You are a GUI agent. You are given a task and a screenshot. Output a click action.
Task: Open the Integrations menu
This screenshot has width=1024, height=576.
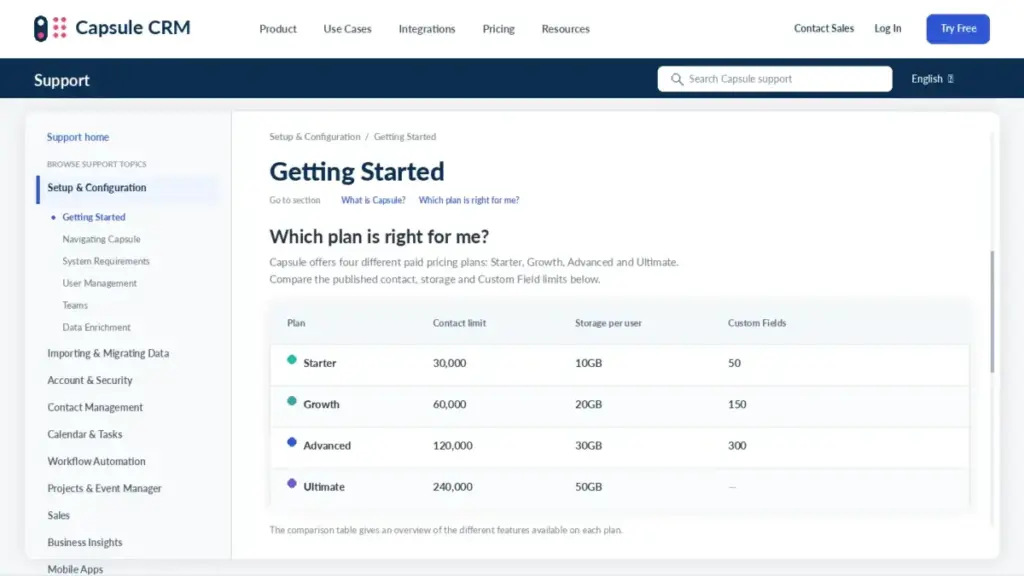pos(427,29)
